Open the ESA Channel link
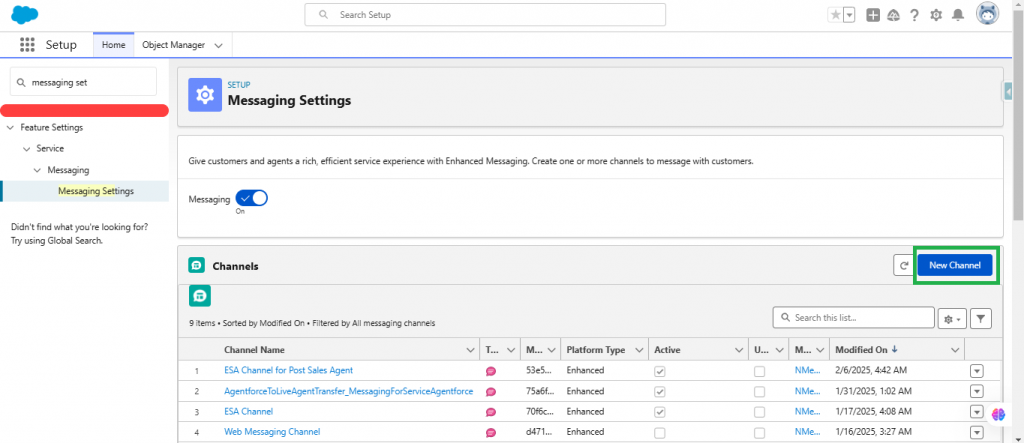1024x443 pixels. (x=248, y=411)
